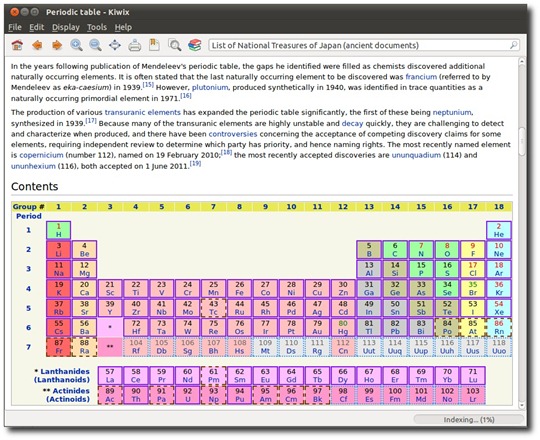Screen dimensions: 540x440
Task: Click the lanthanum (57 La) cell
Action: tap(110, 376)
